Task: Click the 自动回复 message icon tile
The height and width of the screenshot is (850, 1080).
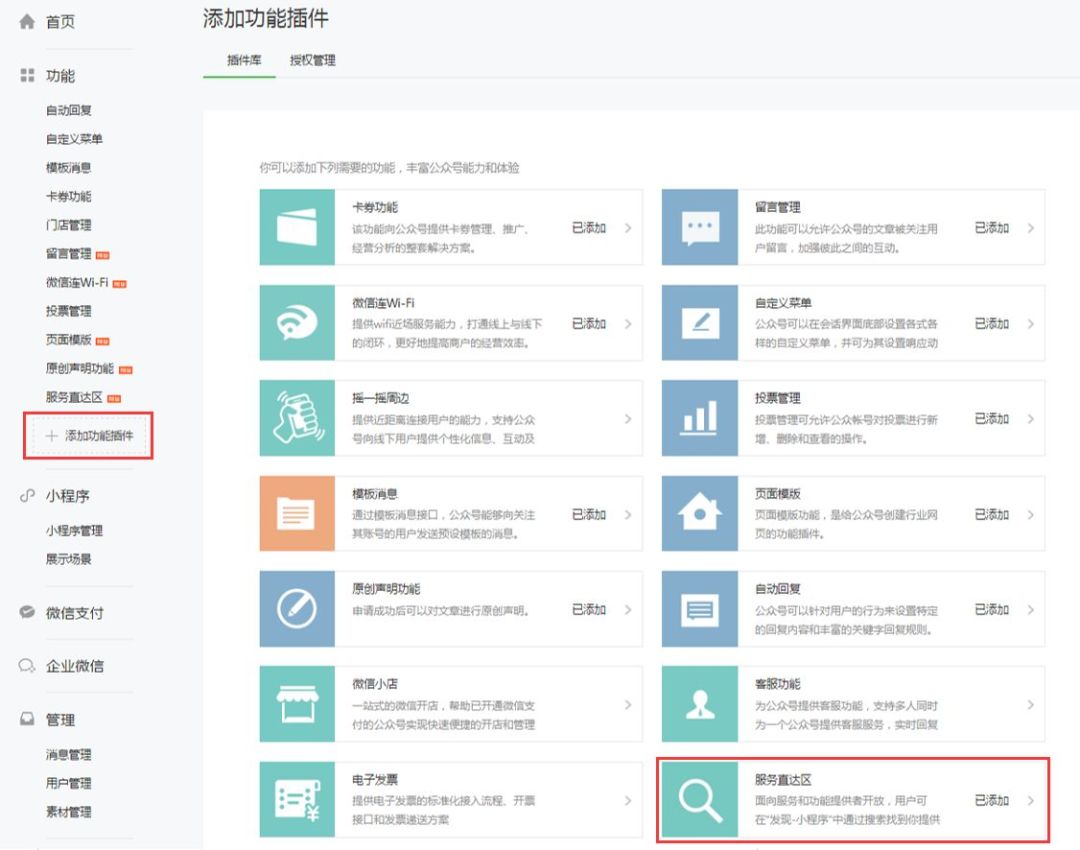Action: (x=700, y=609)
